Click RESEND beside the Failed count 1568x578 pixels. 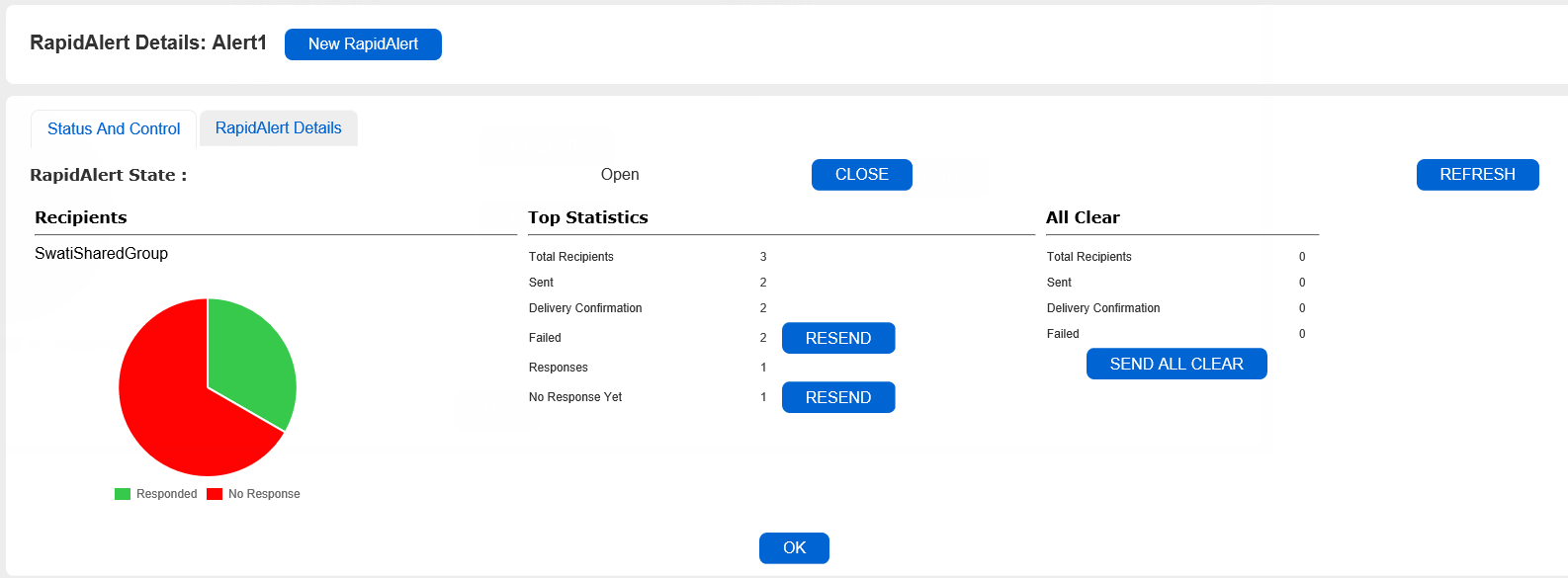click(x=837, y=338)
